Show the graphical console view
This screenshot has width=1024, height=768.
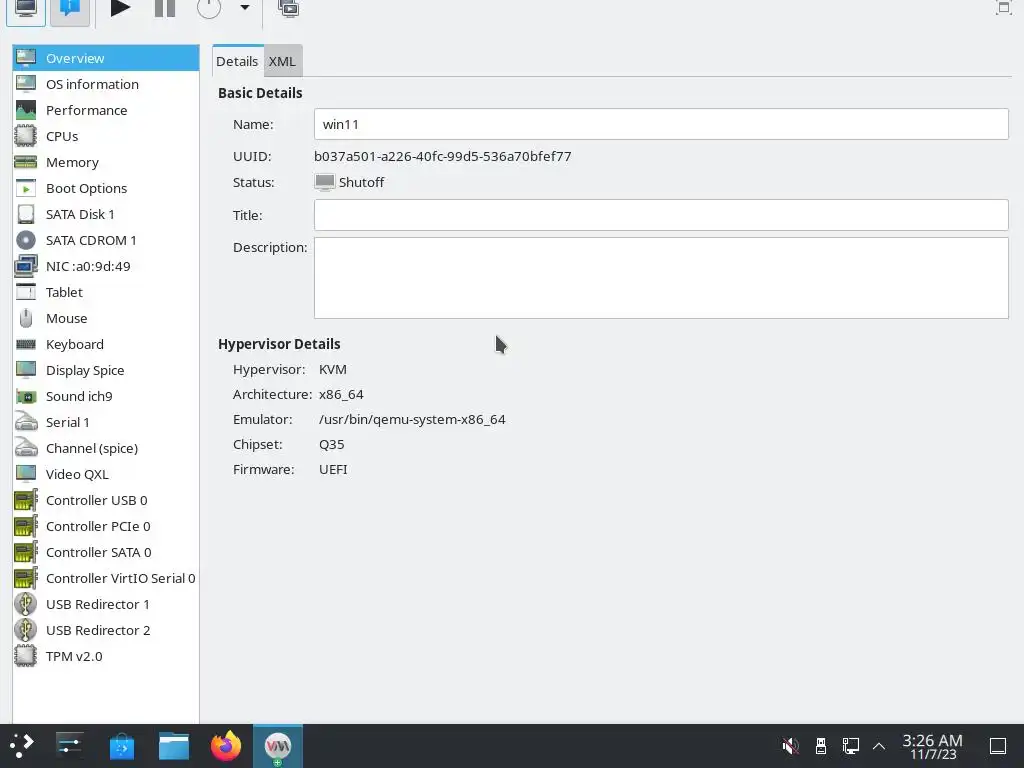coord(26,9)
